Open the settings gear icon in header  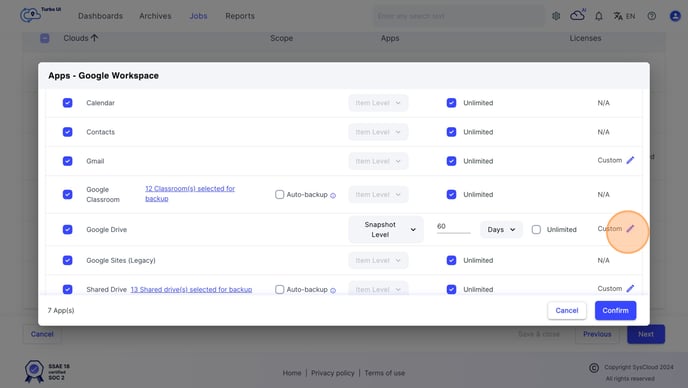coord(556,16)
